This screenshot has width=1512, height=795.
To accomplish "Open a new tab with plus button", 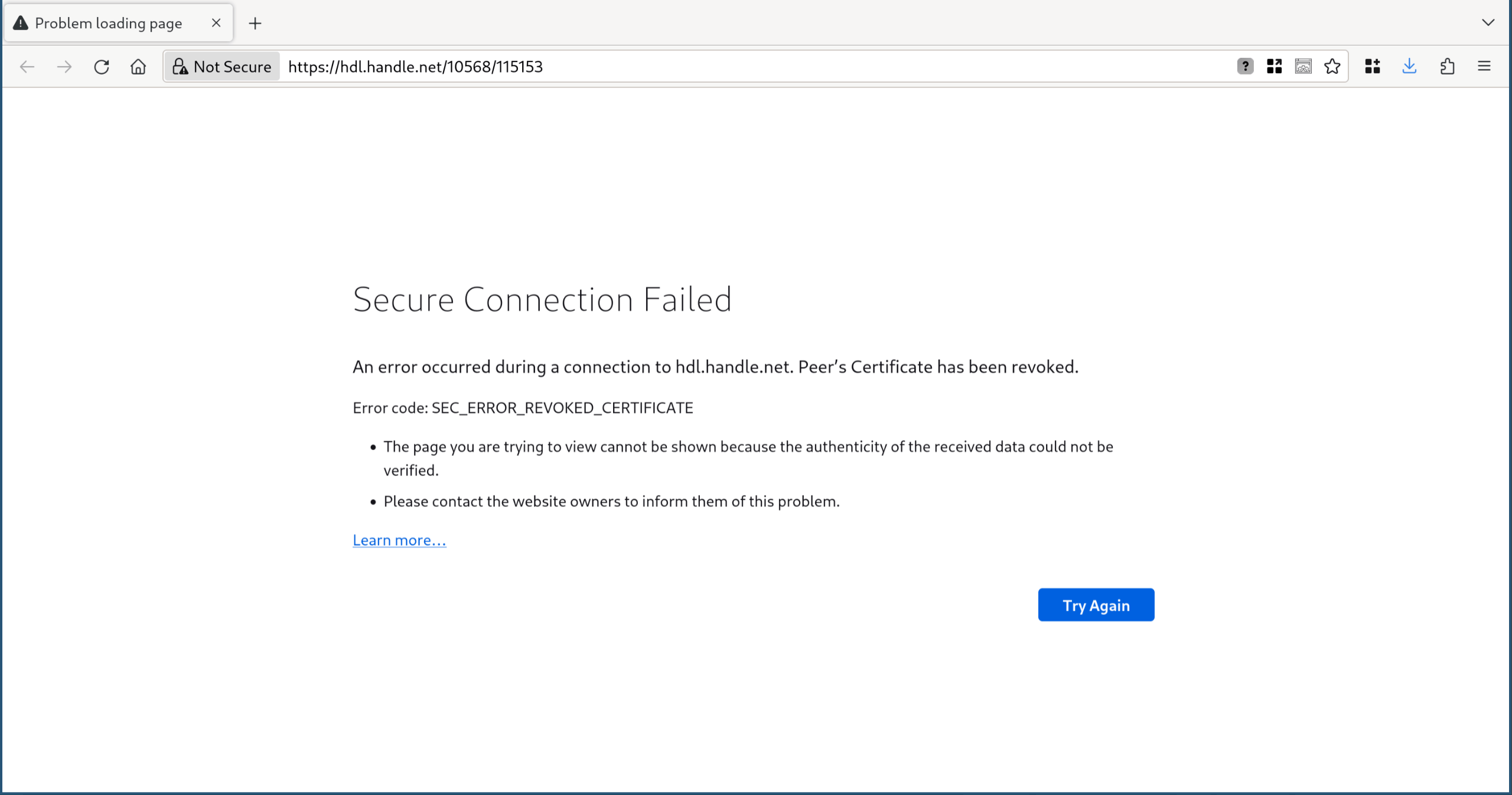I will pyautogui.click(x=255, y=24).
